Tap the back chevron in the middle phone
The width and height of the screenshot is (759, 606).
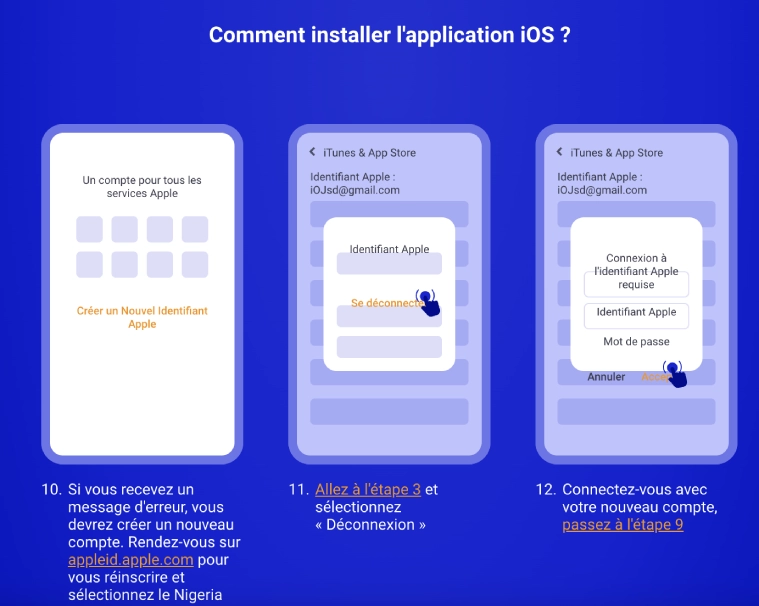coord(312,152)
